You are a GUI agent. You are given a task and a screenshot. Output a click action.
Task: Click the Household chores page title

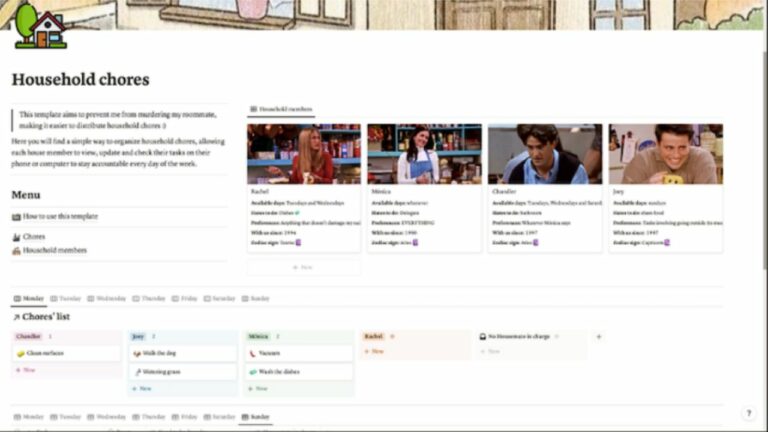(x=81, y=80)
